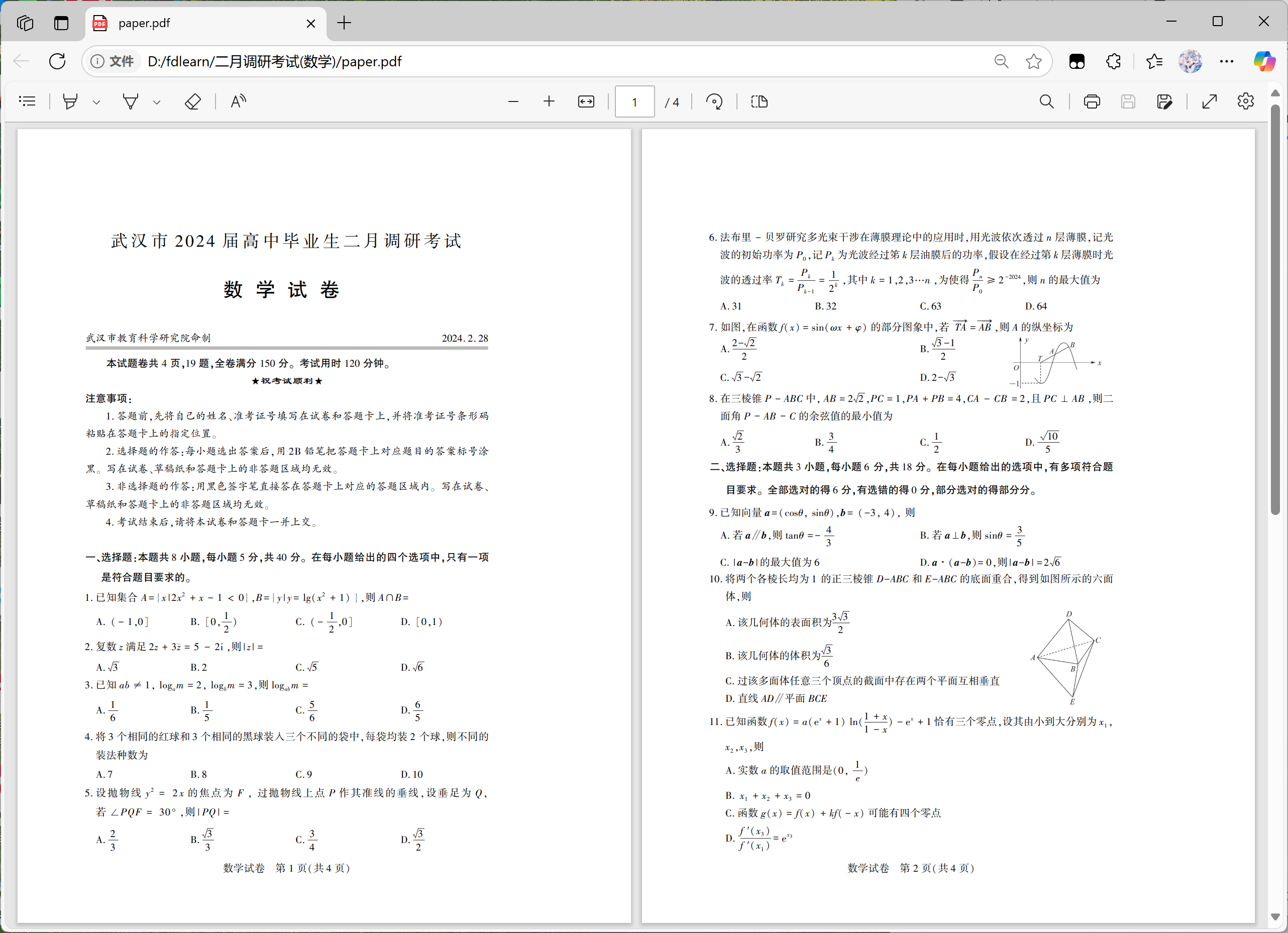
Task: Zoom out with the minus button
Action: tap(513, 101)
